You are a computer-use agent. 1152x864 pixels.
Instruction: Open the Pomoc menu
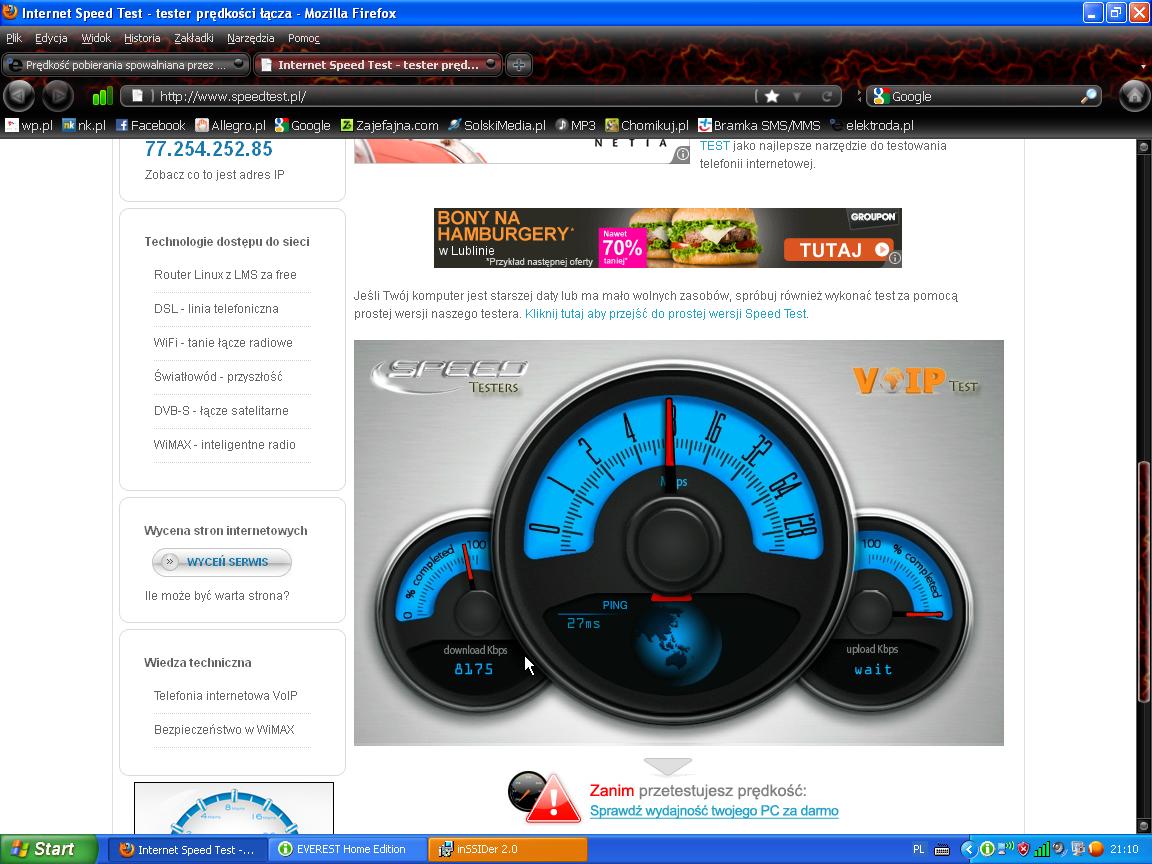(303, 38)
